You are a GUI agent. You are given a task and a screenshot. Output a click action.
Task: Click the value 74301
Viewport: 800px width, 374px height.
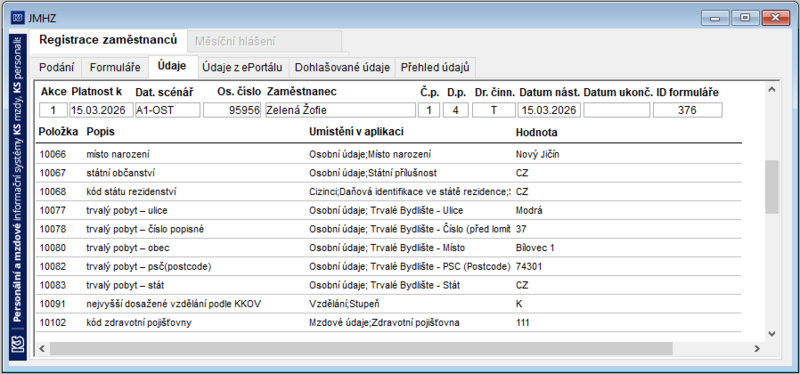coord(529,266)
